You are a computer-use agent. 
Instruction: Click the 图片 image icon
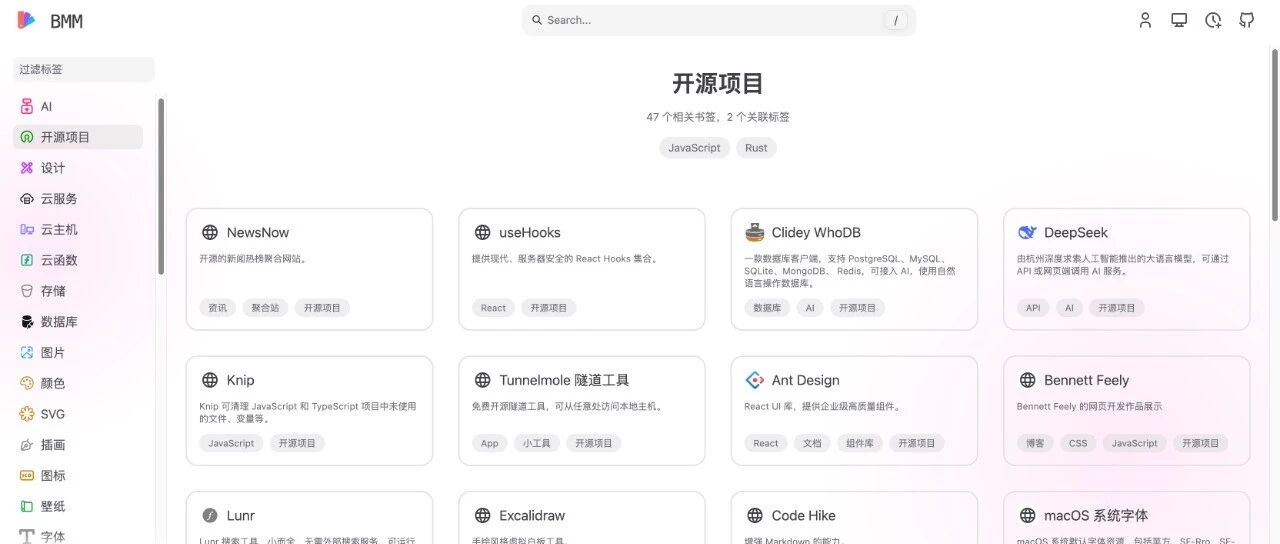click(27, 353)
